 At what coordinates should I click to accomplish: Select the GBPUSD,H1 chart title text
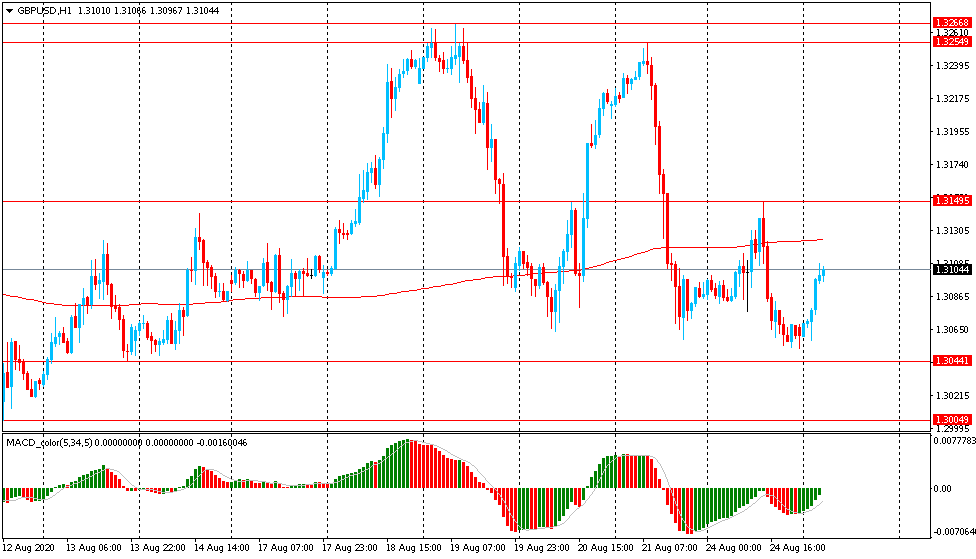tap(44, 11)
